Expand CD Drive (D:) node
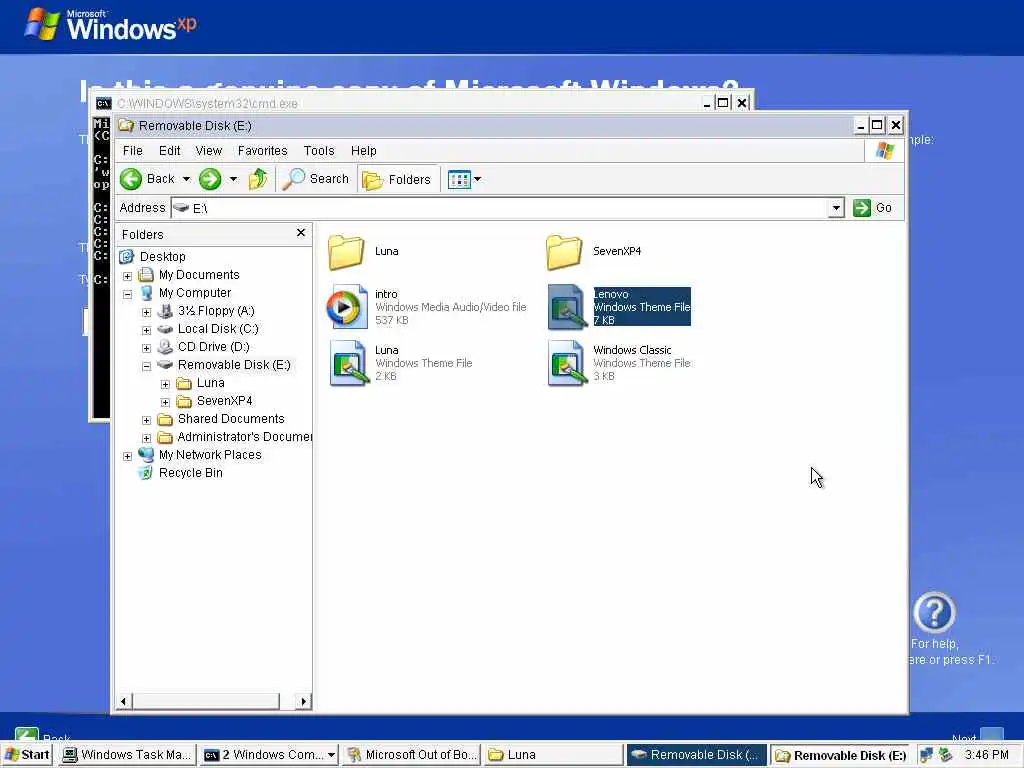 pos(146,348)
